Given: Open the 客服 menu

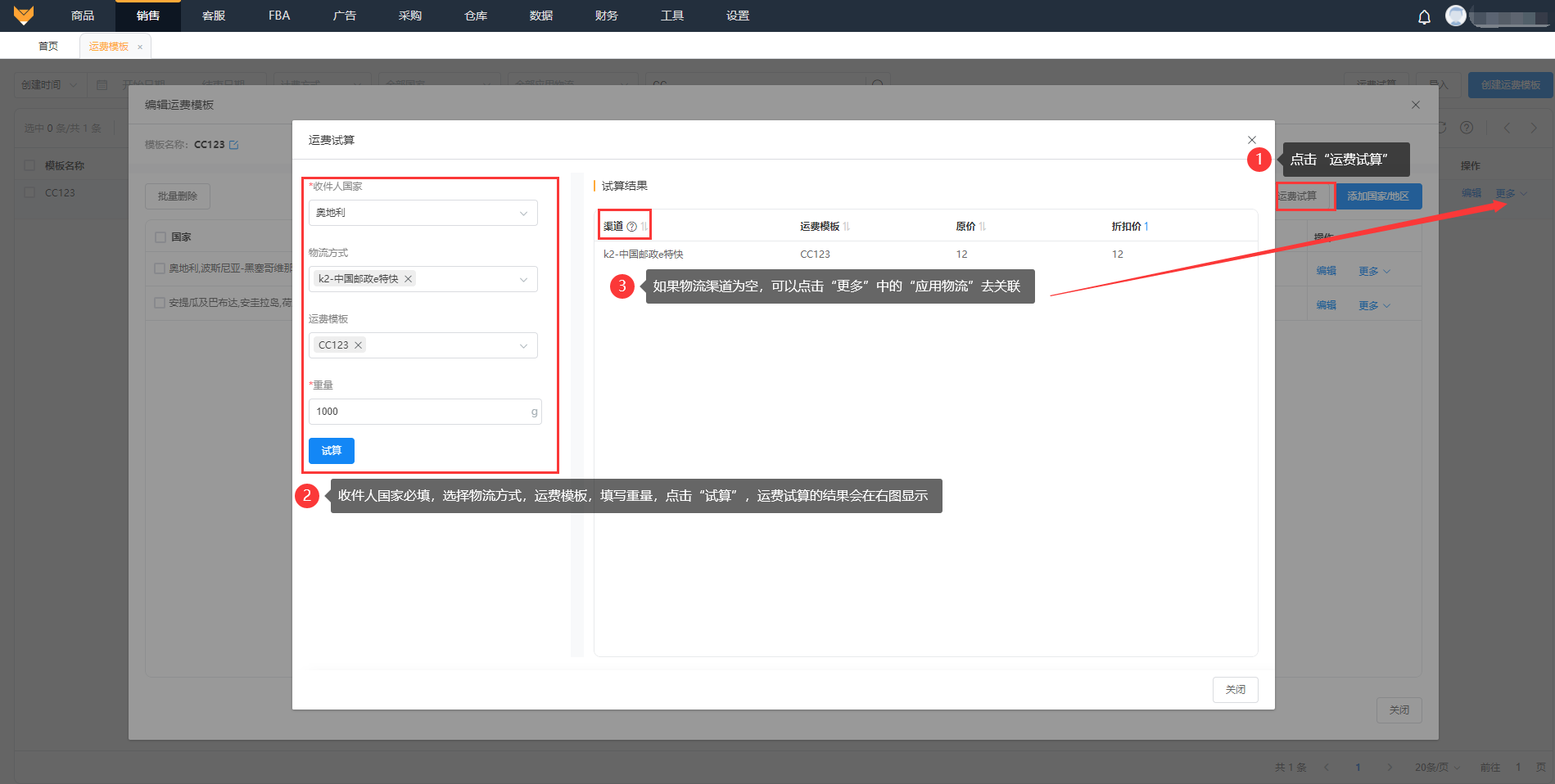Looking at the screenshot, I should 214,16.
